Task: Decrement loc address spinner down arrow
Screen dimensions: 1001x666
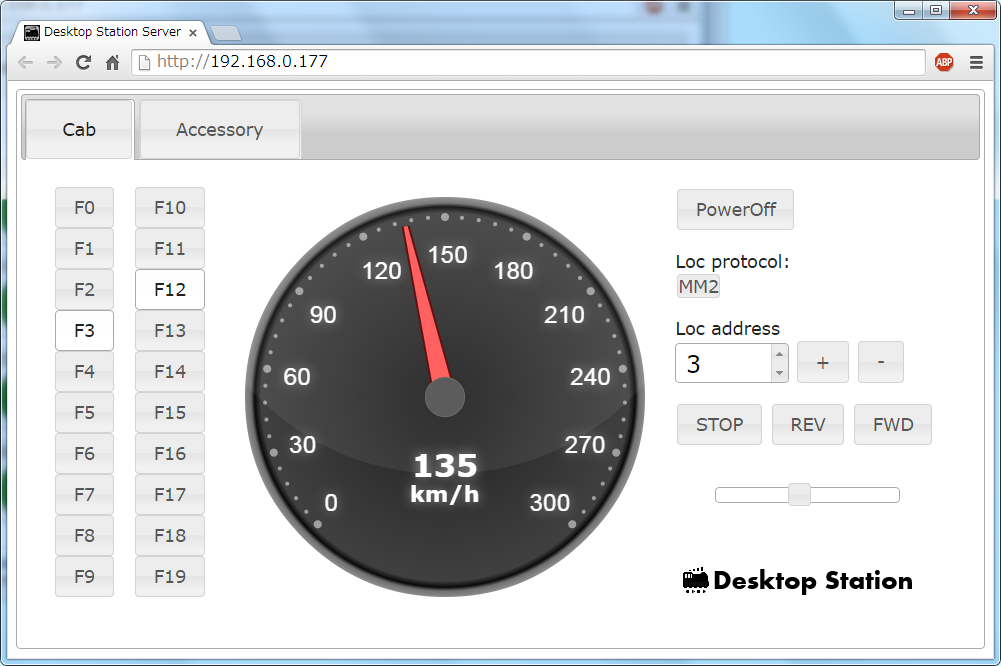Action: (x=779, y=372)
